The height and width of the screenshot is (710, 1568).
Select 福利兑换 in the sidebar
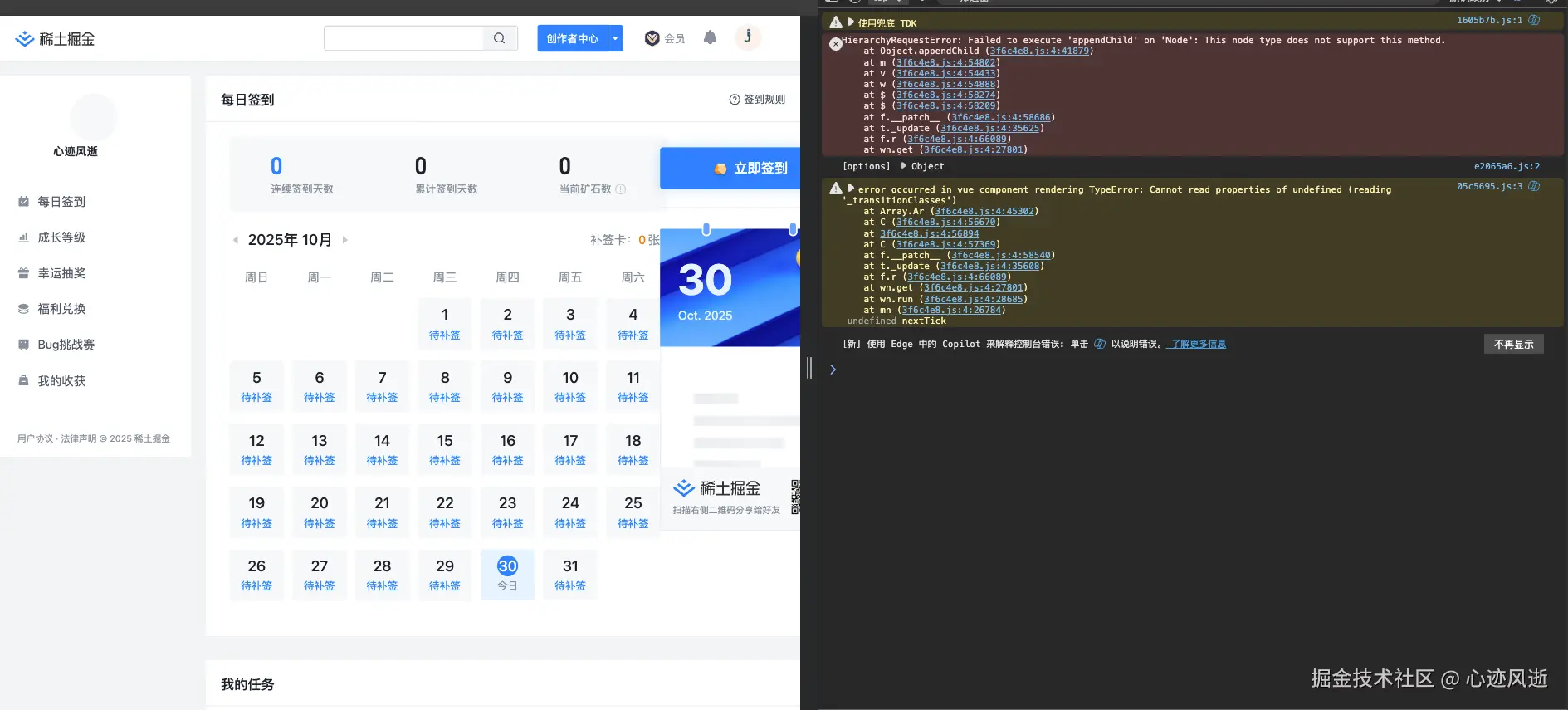[61, 309]
